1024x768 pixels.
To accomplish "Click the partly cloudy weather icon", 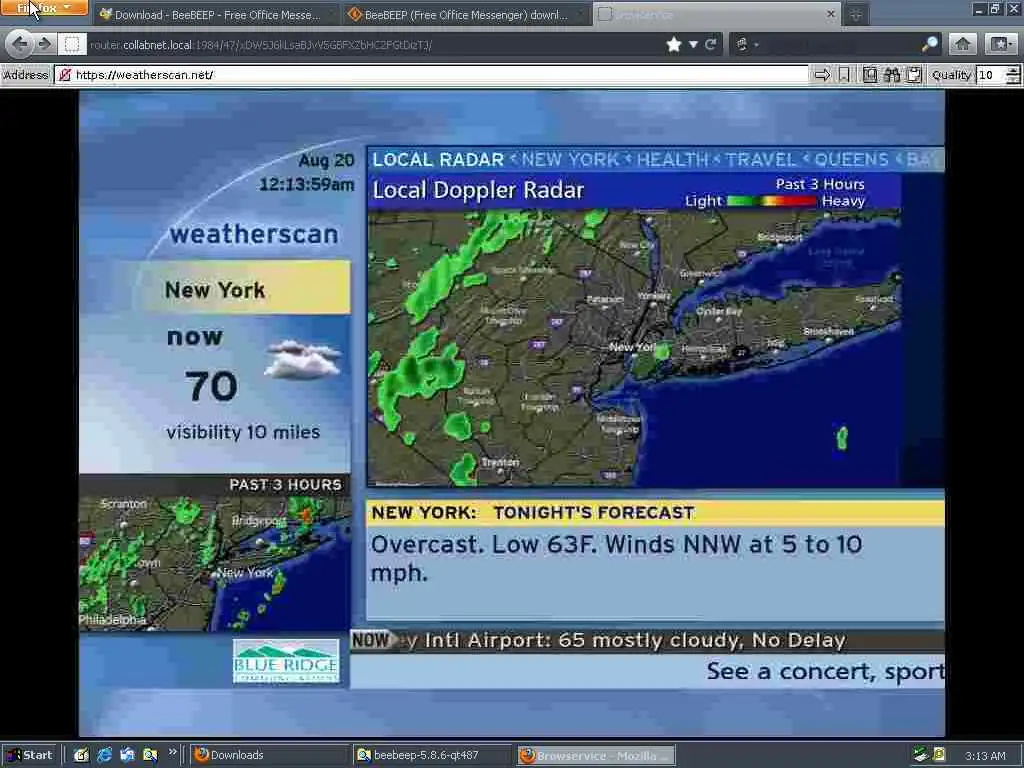I will pyautogui.click(x=303, y=359).
